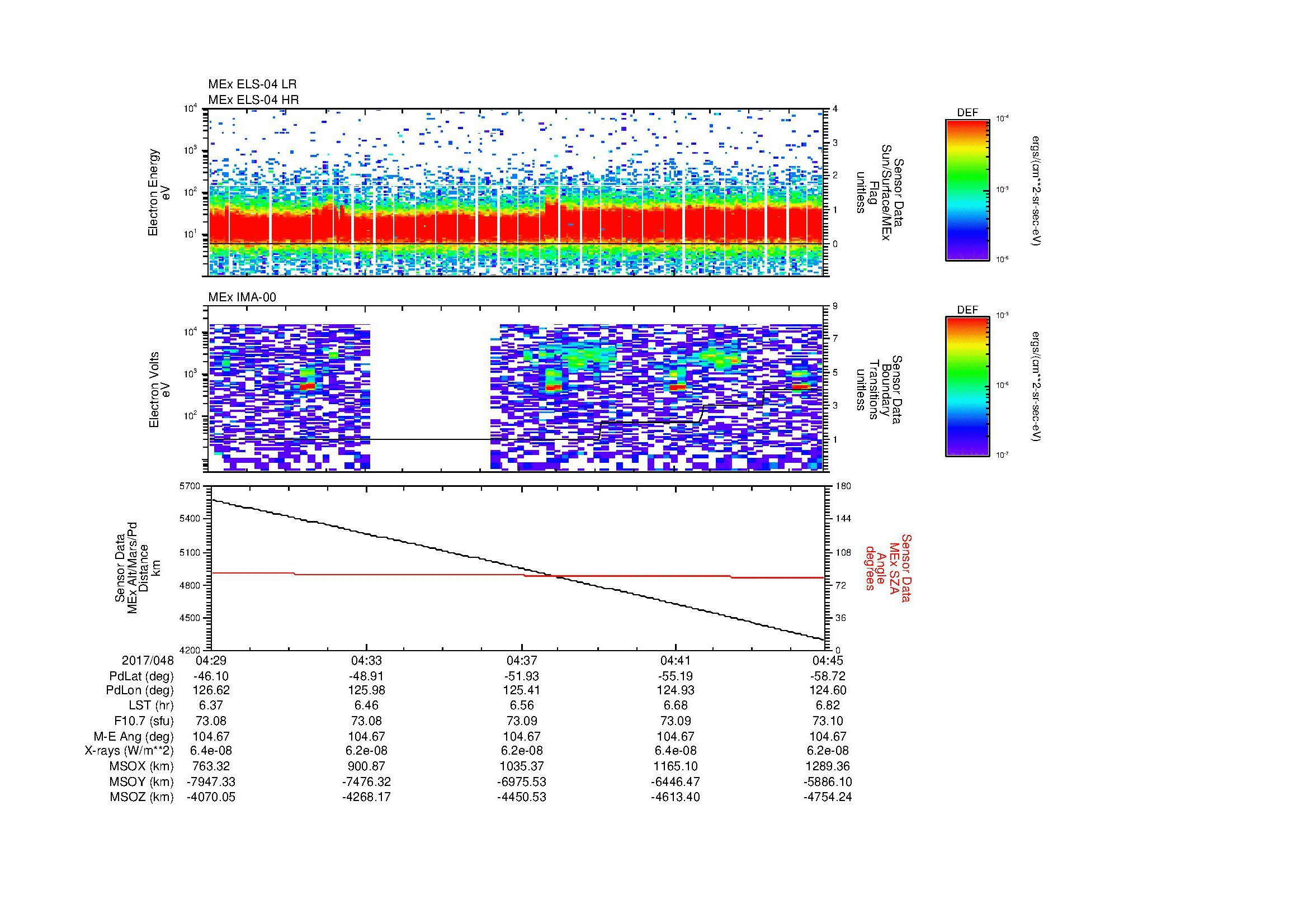This screenshot has width=1308, height=924.
Task: Click the F10.7 value '73.10'
Action: click(828, 721)
